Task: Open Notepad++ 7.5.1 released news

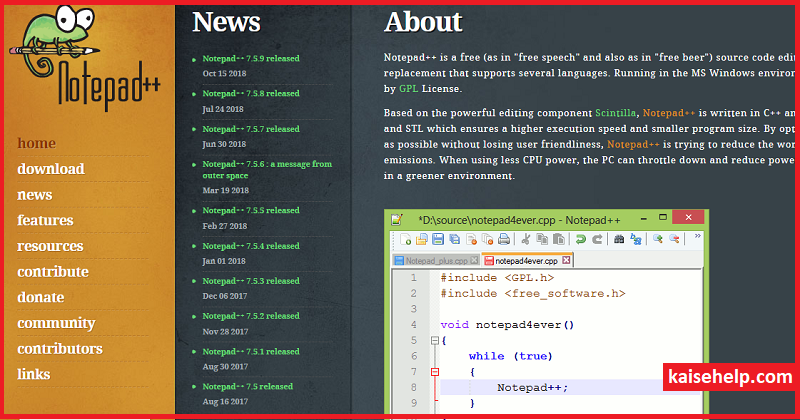Action: click(x=251, y=351)
